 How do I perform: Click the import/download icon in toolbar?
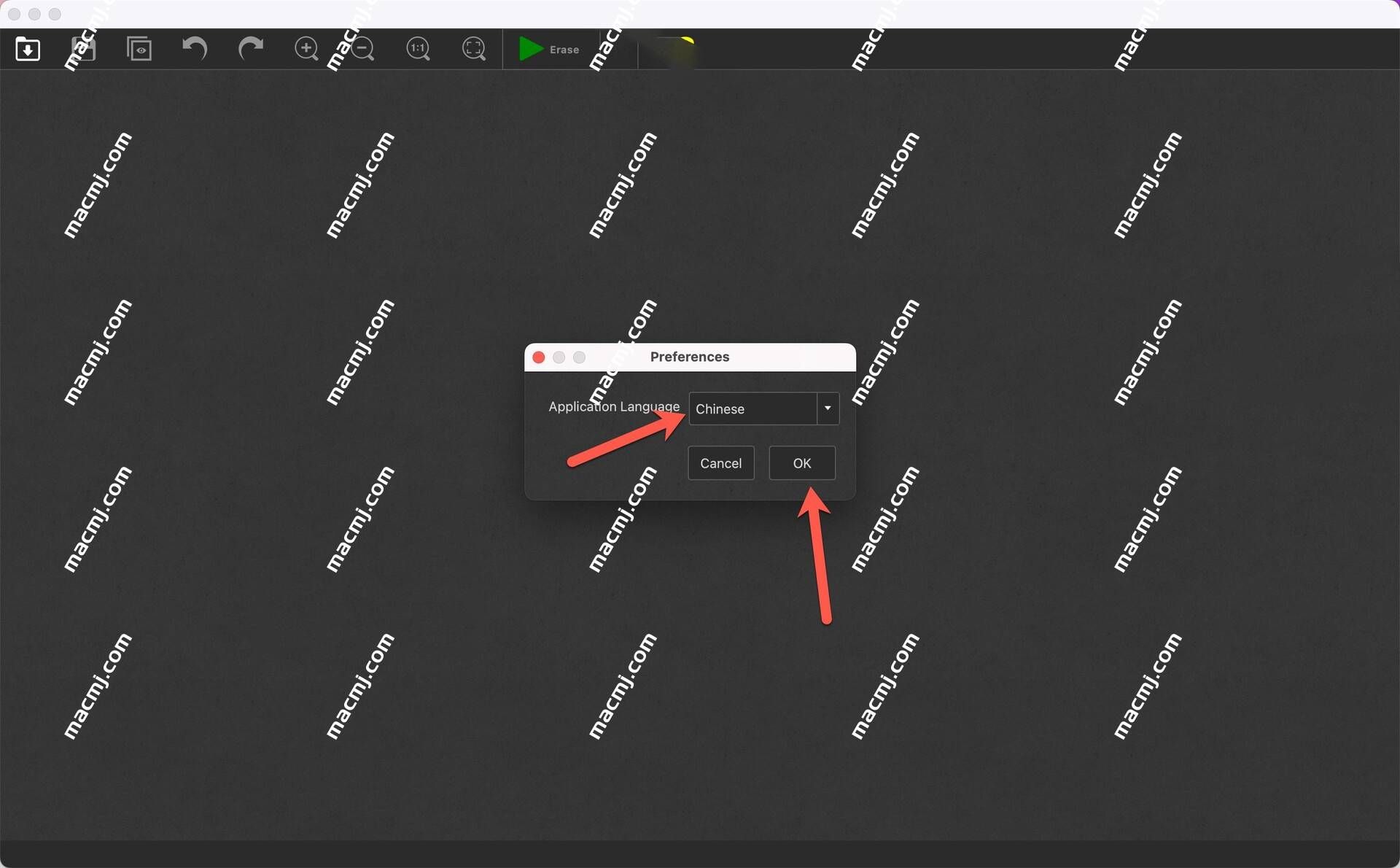pos(27,49)
